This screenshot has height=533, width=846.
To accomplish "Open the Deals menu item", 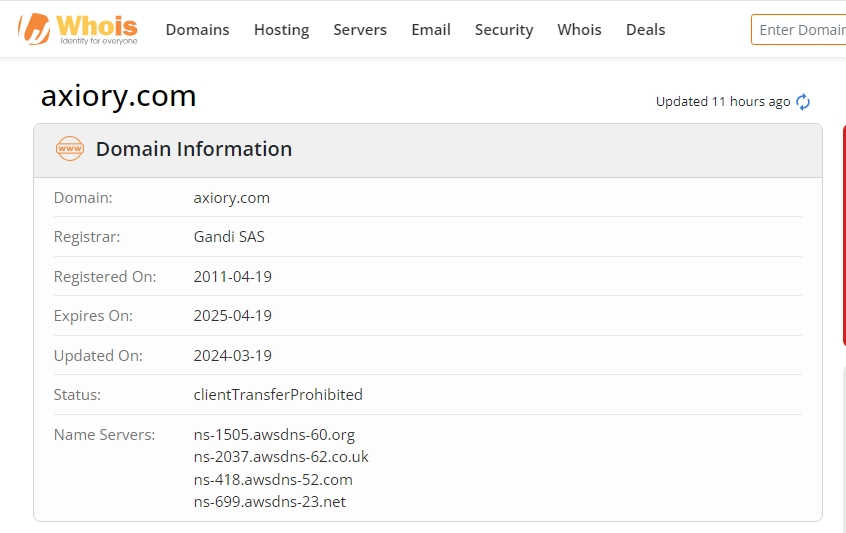I will click(645, 30).
